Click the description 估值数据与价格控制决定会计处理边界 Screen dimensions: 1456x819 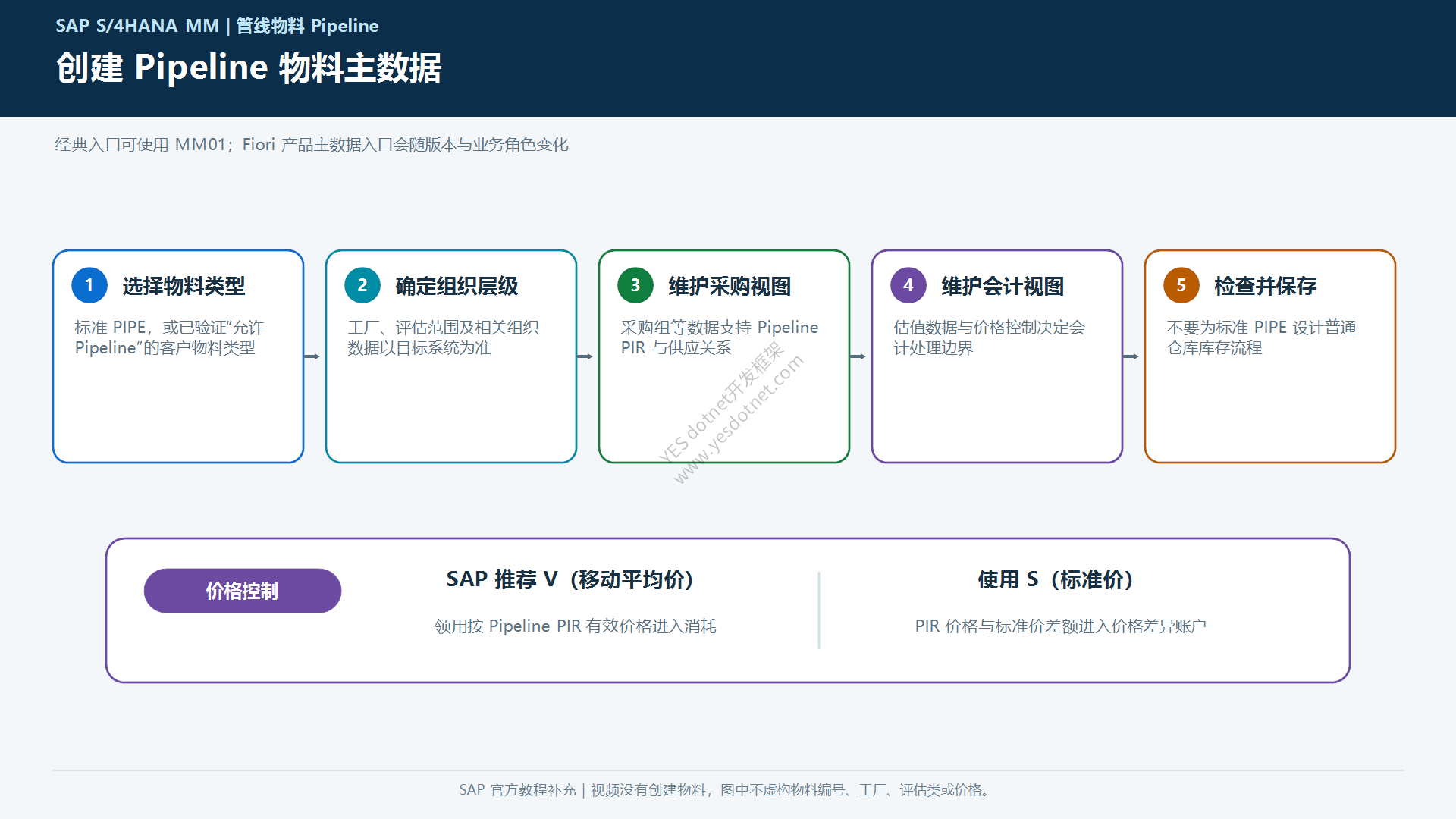tap(990, 337)
